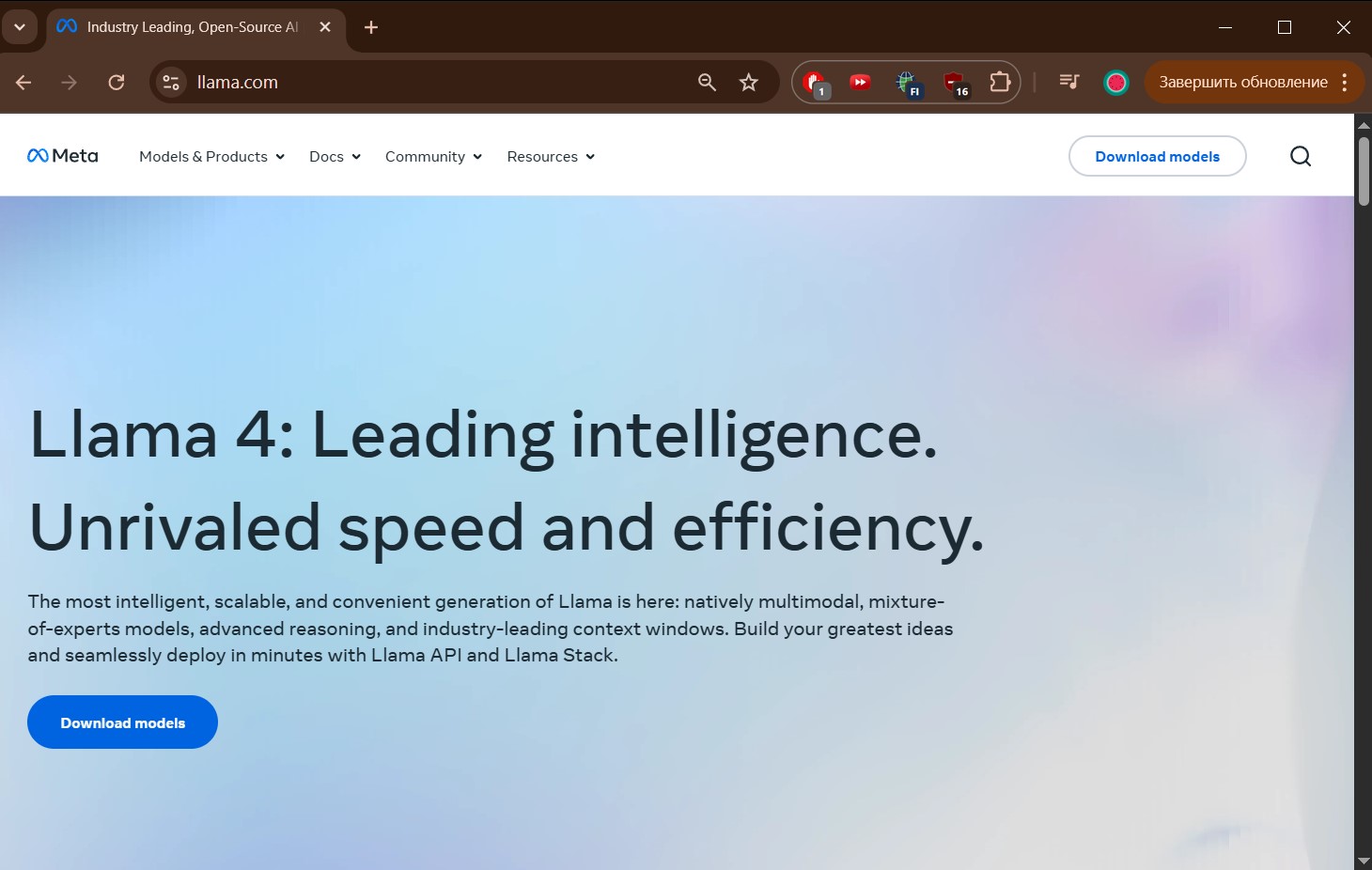
Task: Click the vertical page scrollbar thumb
Action: click(1364, 171)
